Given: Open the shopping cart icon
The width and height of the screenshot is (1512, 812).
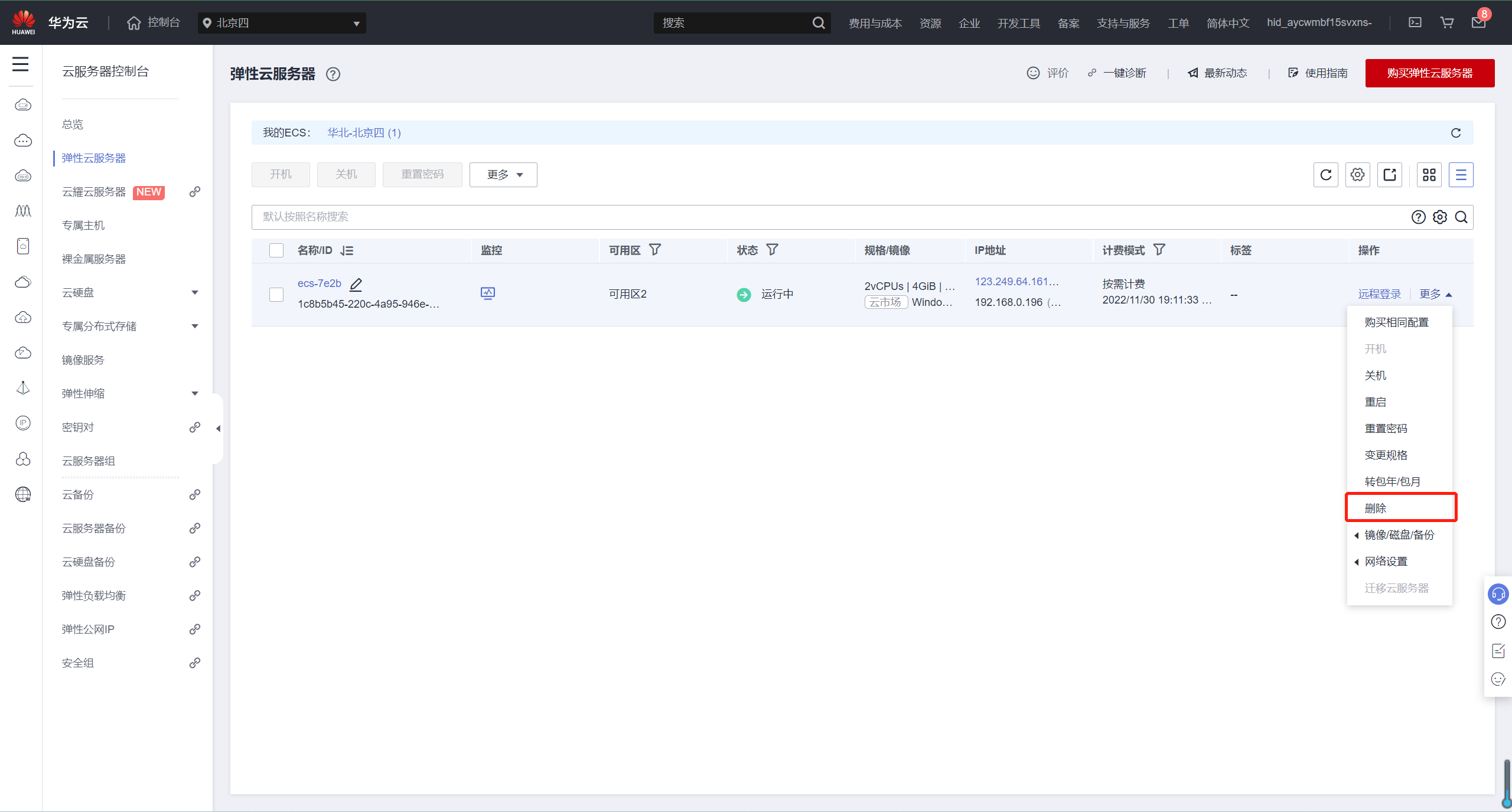Looking at the screenshot, I should click(x=1447, y=22).
